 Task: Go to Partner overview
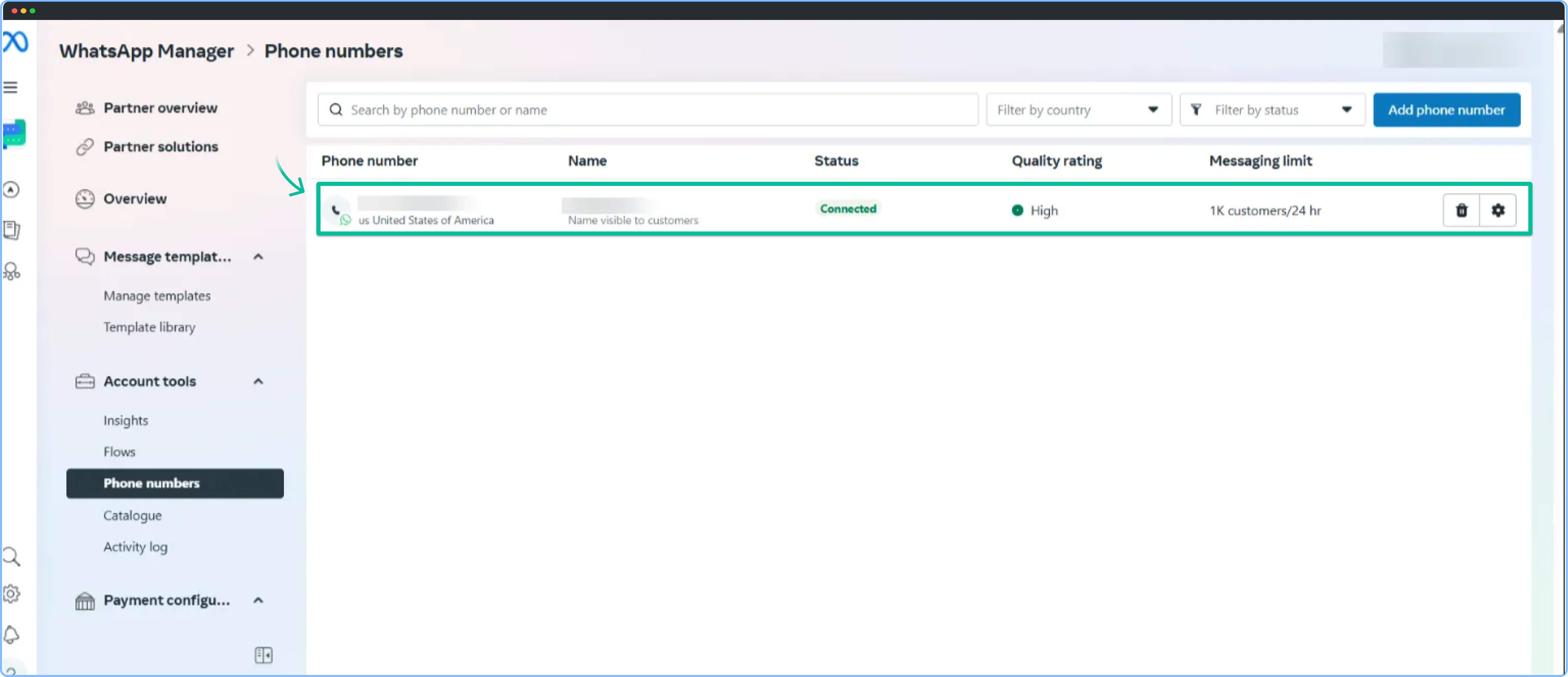(161, 108)
